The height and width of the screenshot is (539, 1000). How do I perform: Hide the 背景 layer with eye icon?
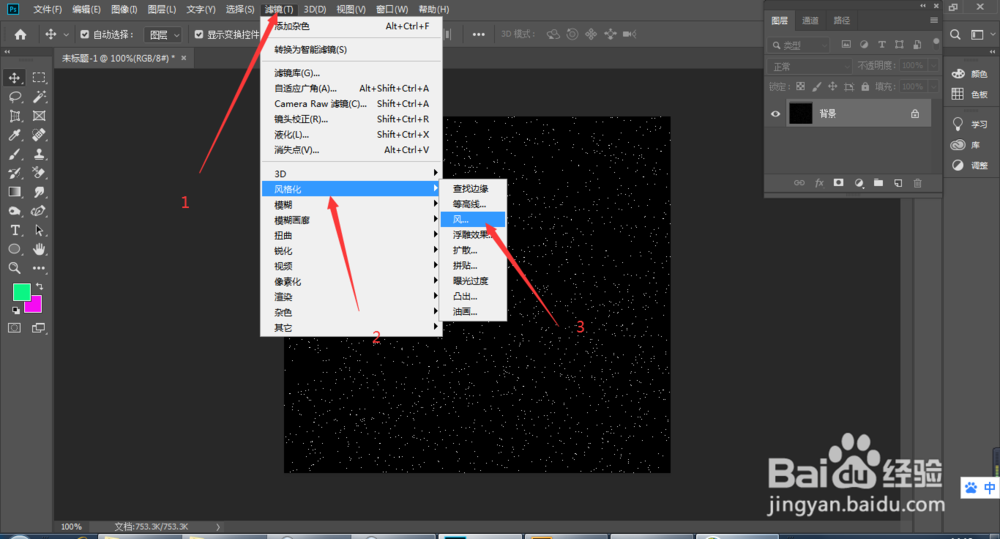click(x=776, y=114)
